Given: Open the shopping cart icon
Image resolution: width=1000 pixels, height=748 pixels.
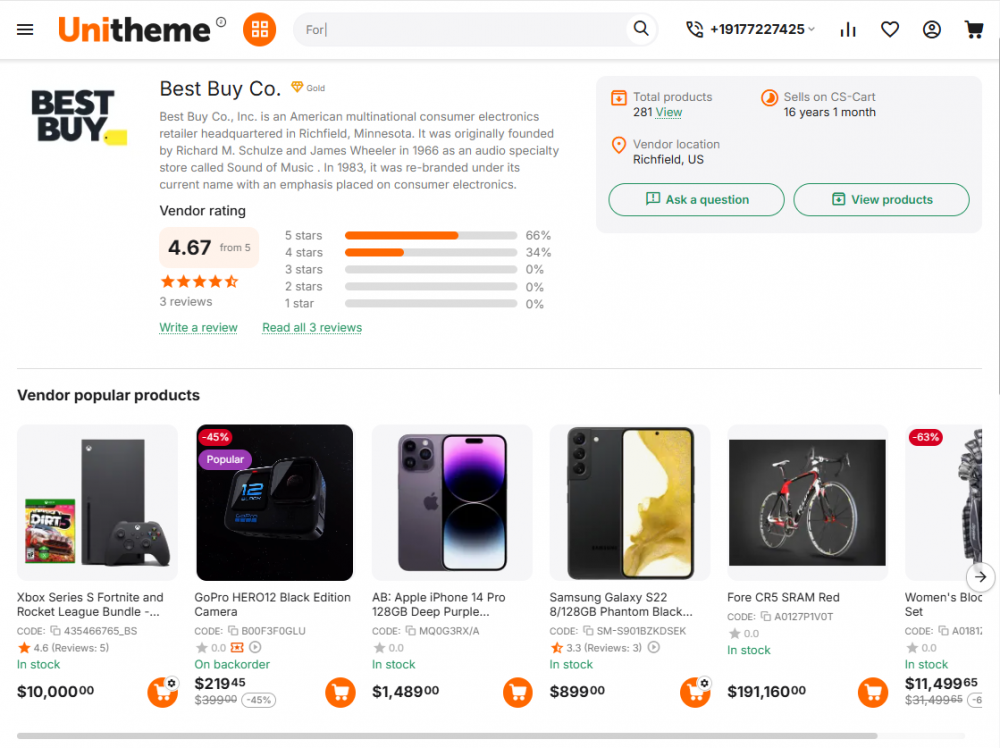Looking at the screenshot, I should (973, 30).
